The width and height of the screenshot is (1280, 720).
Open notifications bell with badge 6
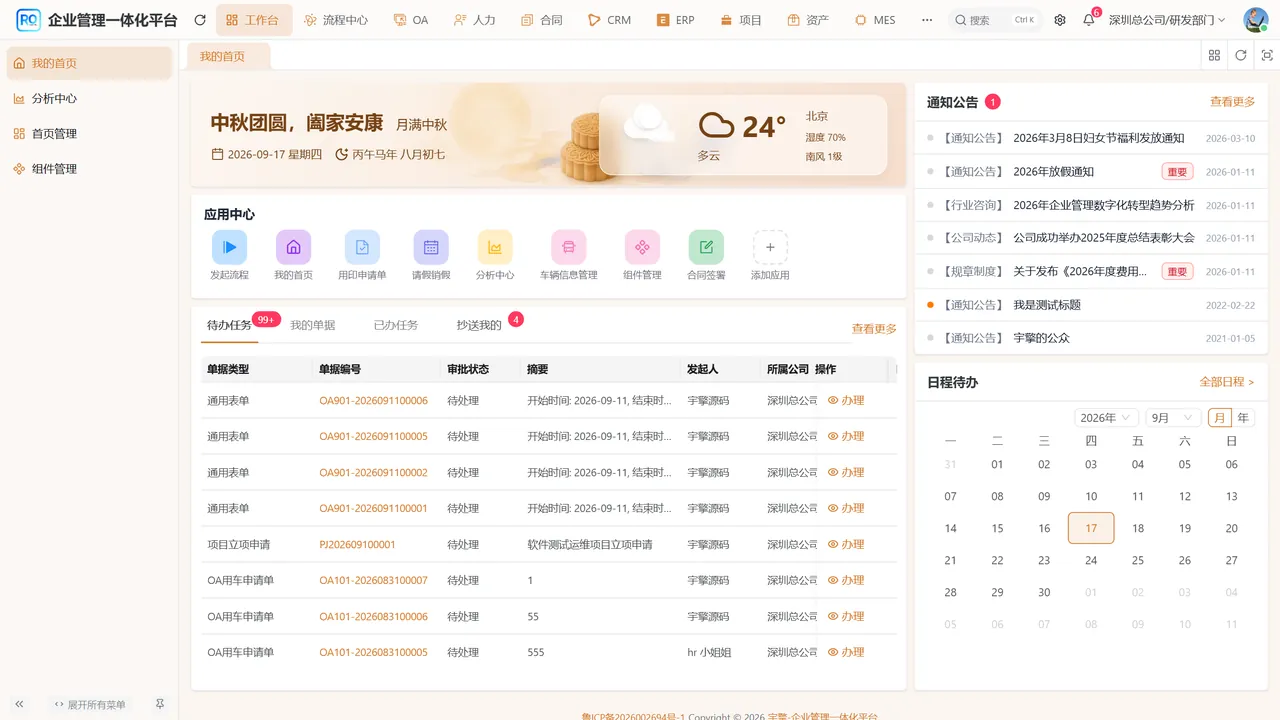coord(1089,20)
